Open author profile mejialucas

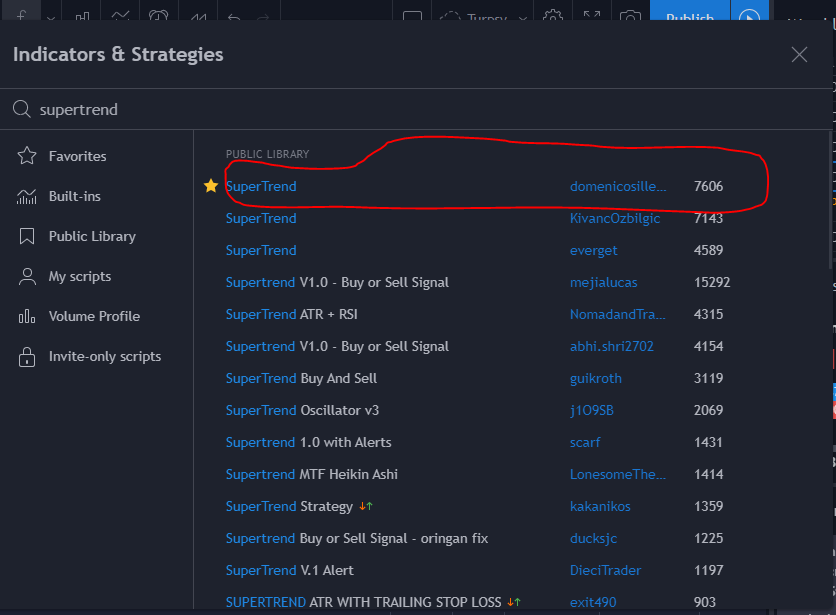[x=604, y=282]
